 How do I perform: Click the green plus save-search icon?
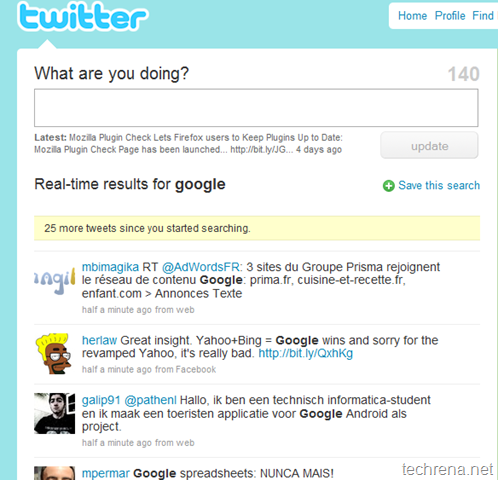[x=389, y=186]
